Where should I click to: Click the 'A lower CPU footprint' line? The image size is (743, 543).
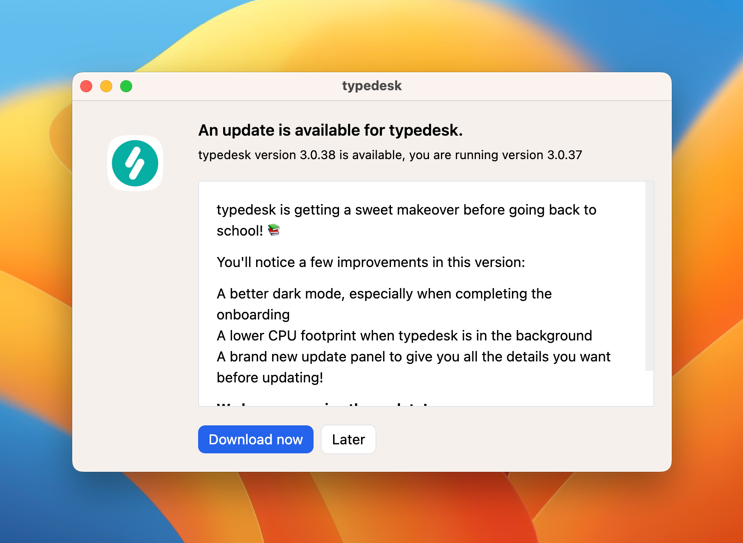click(x=404, y=335)
